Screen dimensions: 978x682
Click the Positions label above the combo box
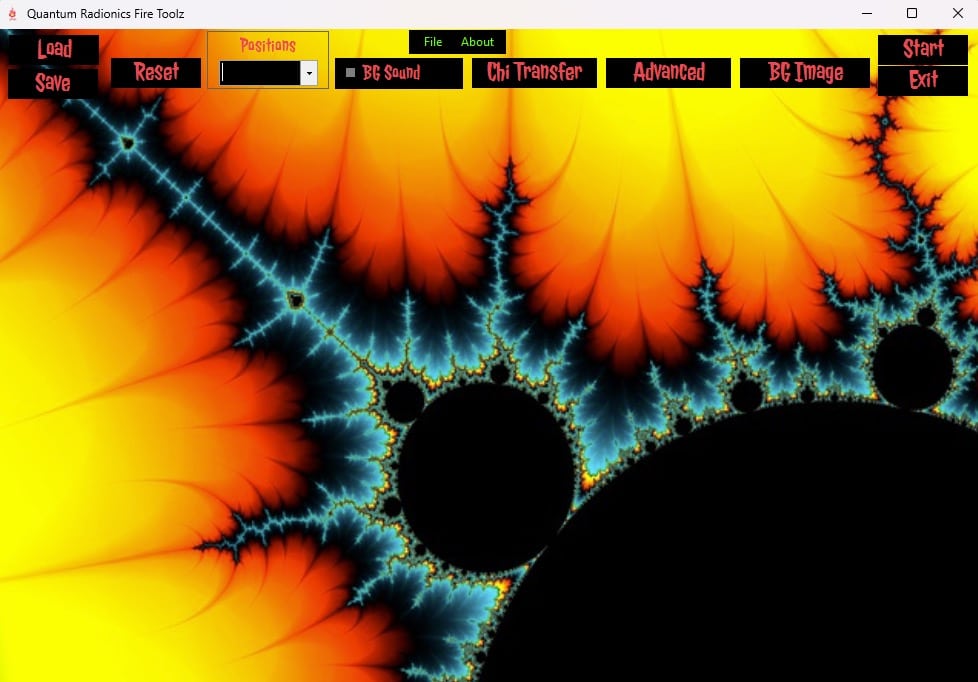click(x=268, y=45)
